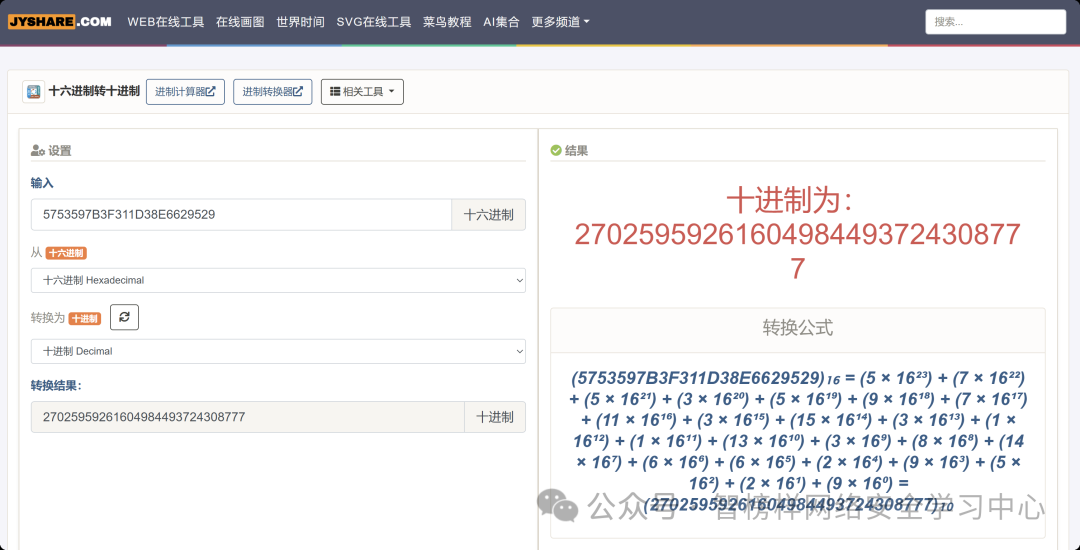Click the 输入 label
Image resolution: width=1080 pixels, height=550 pixels.
click(42, 182)
